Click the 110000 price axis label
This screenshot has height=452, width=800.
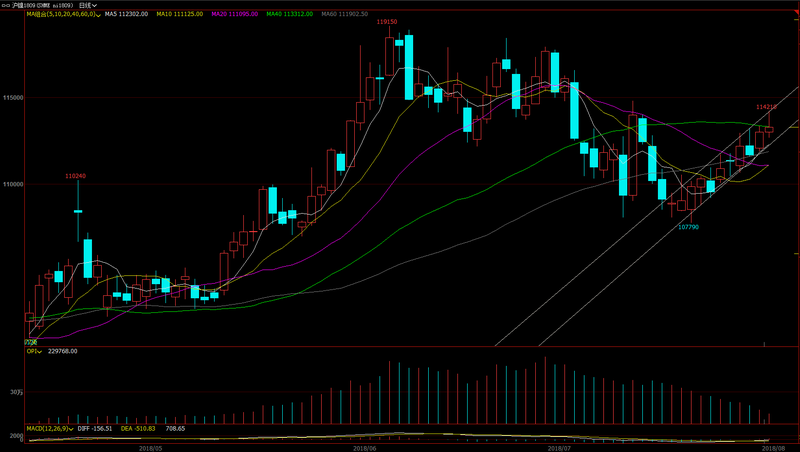[x=13, y=184]
